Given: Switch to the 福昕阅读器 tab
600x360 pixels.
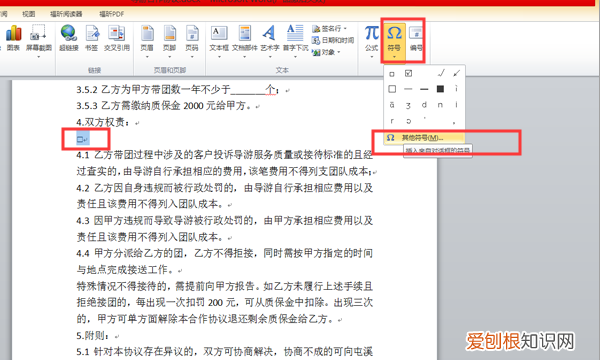Looking at the screenshot, I should 66,14.
